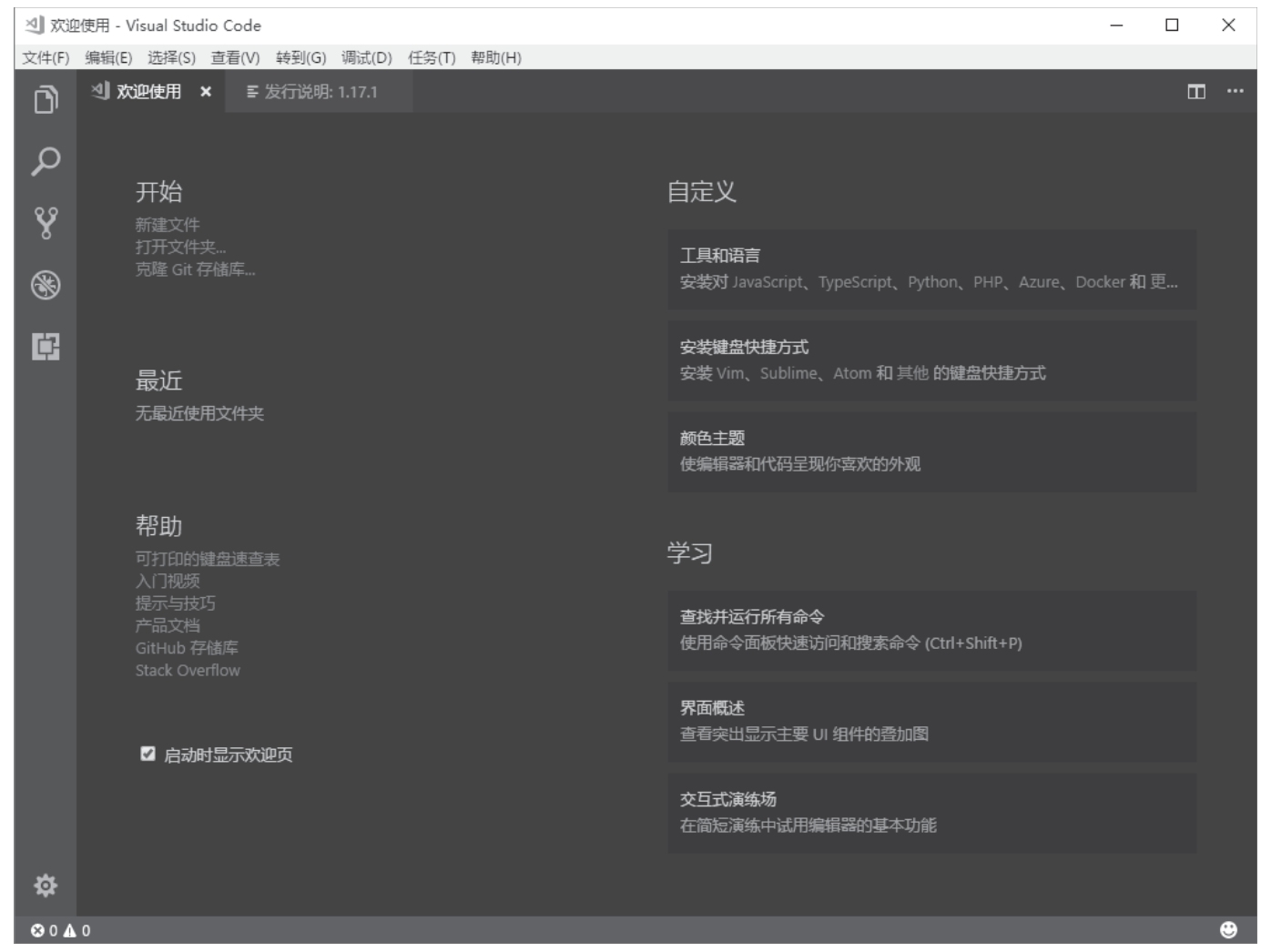Click the 查找并运行所有命令 card
Viewport: 1271px width, 952px height.
point(931,631)
